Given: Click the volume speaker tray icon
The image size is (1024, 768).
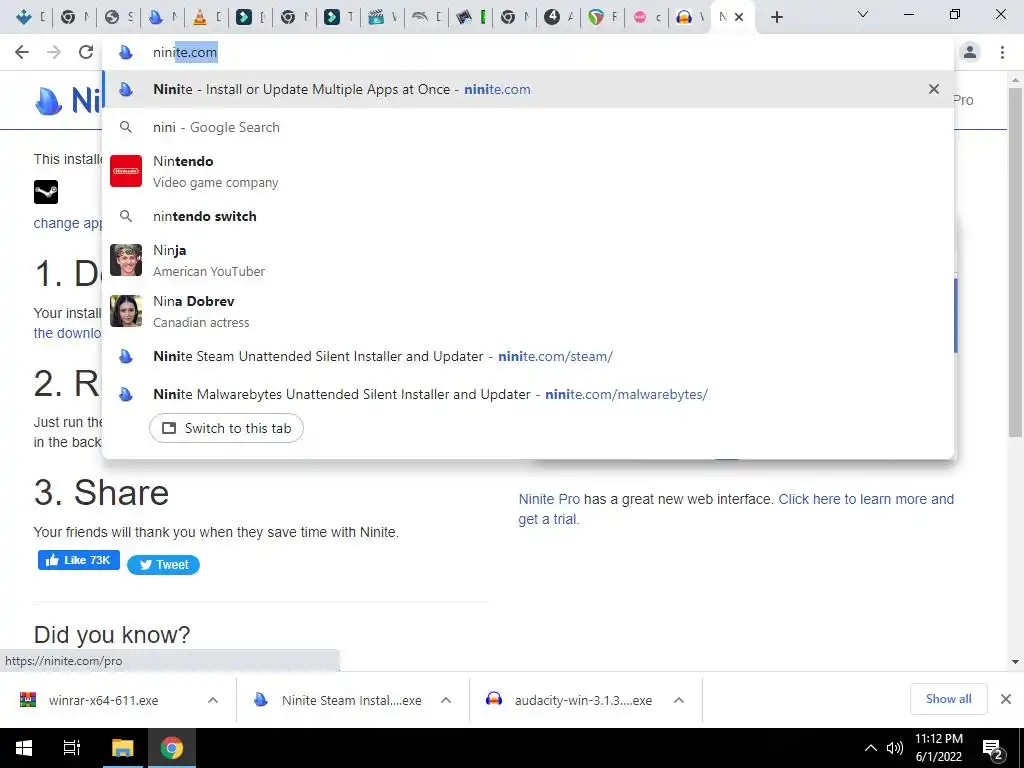Looking at the screenshot, I should coord(894,748).
